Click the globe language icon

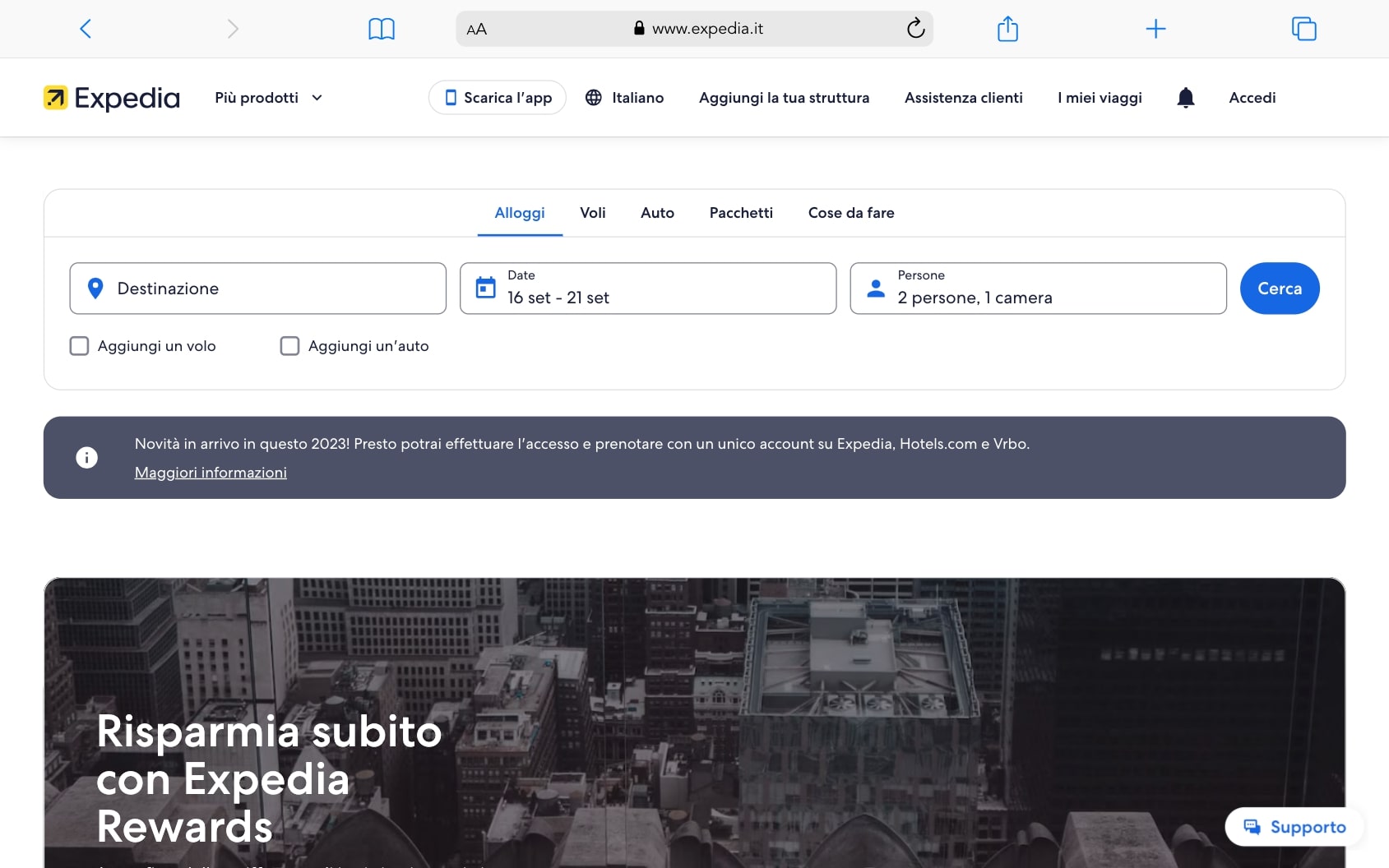pos(594,98)
